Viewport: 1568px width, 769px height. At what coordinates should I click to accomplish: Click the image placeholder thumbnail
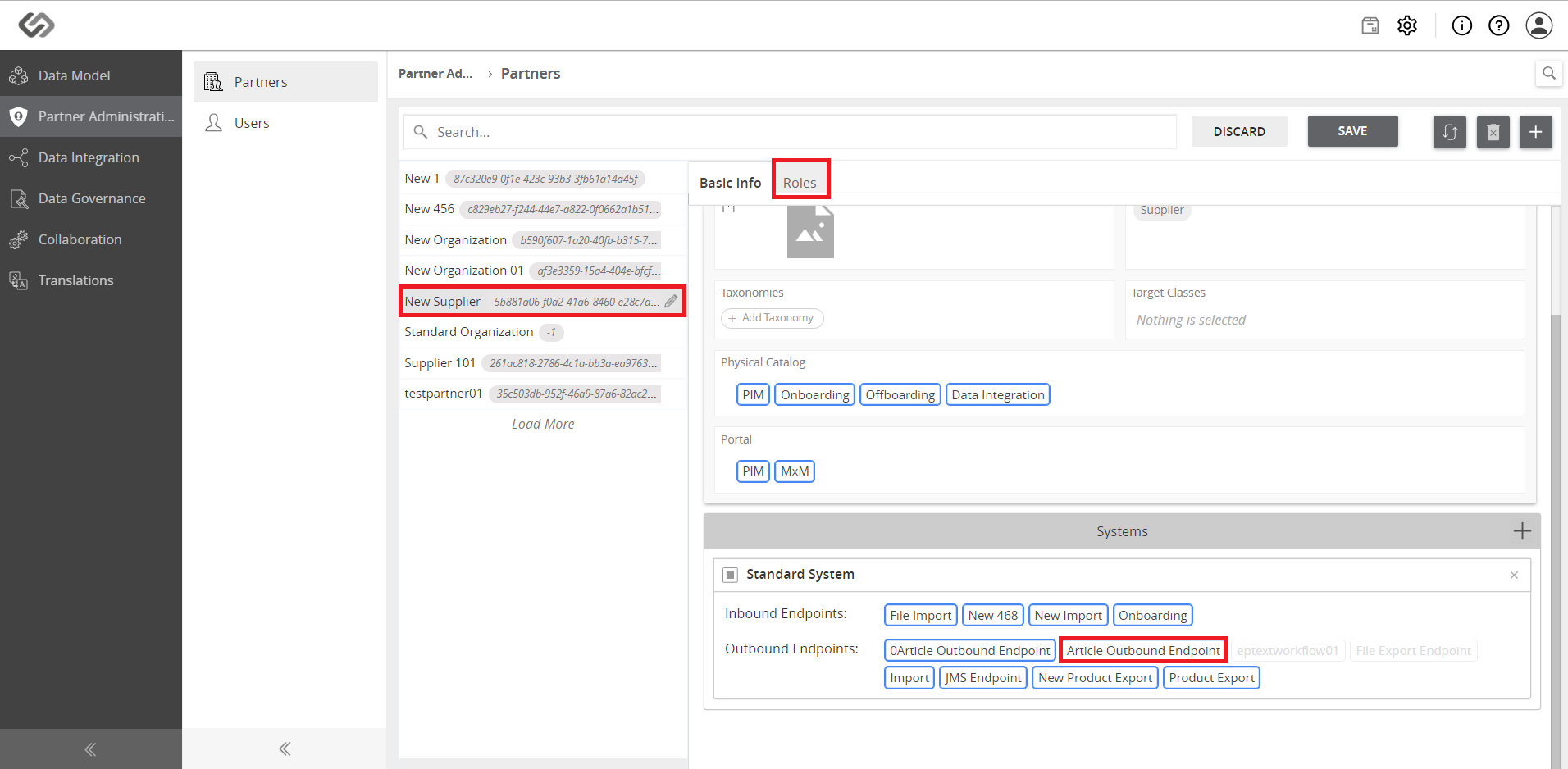pos(810,232)
